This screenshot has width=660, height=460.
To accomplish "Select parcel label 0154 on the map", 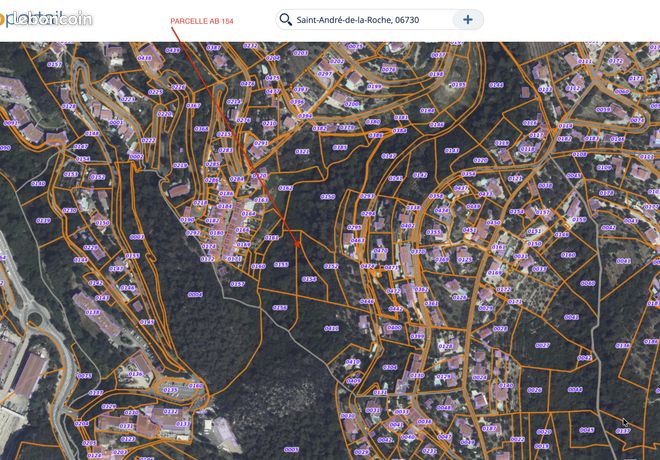I will (x=309, y=279).
